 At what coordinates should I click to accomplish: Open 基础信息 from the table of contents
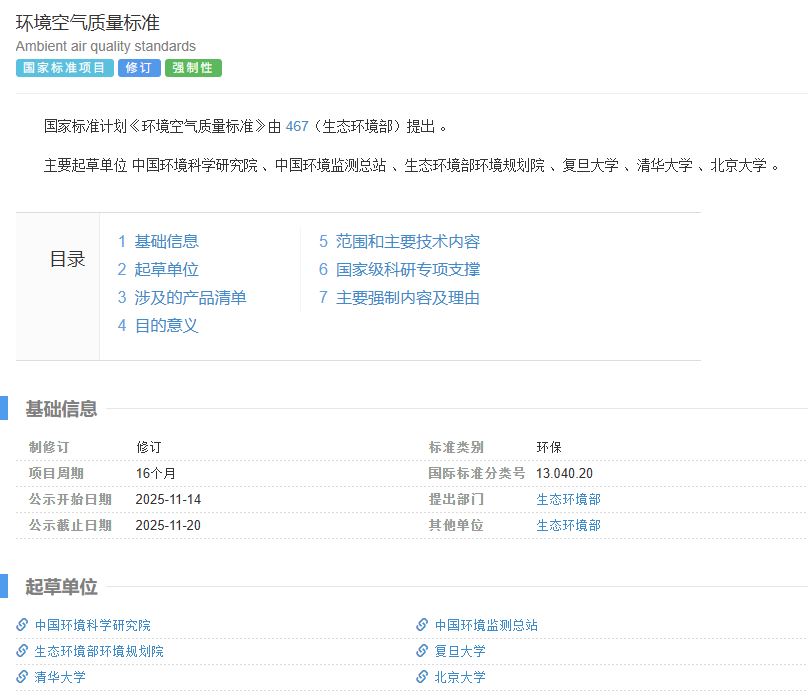(168, 241)
